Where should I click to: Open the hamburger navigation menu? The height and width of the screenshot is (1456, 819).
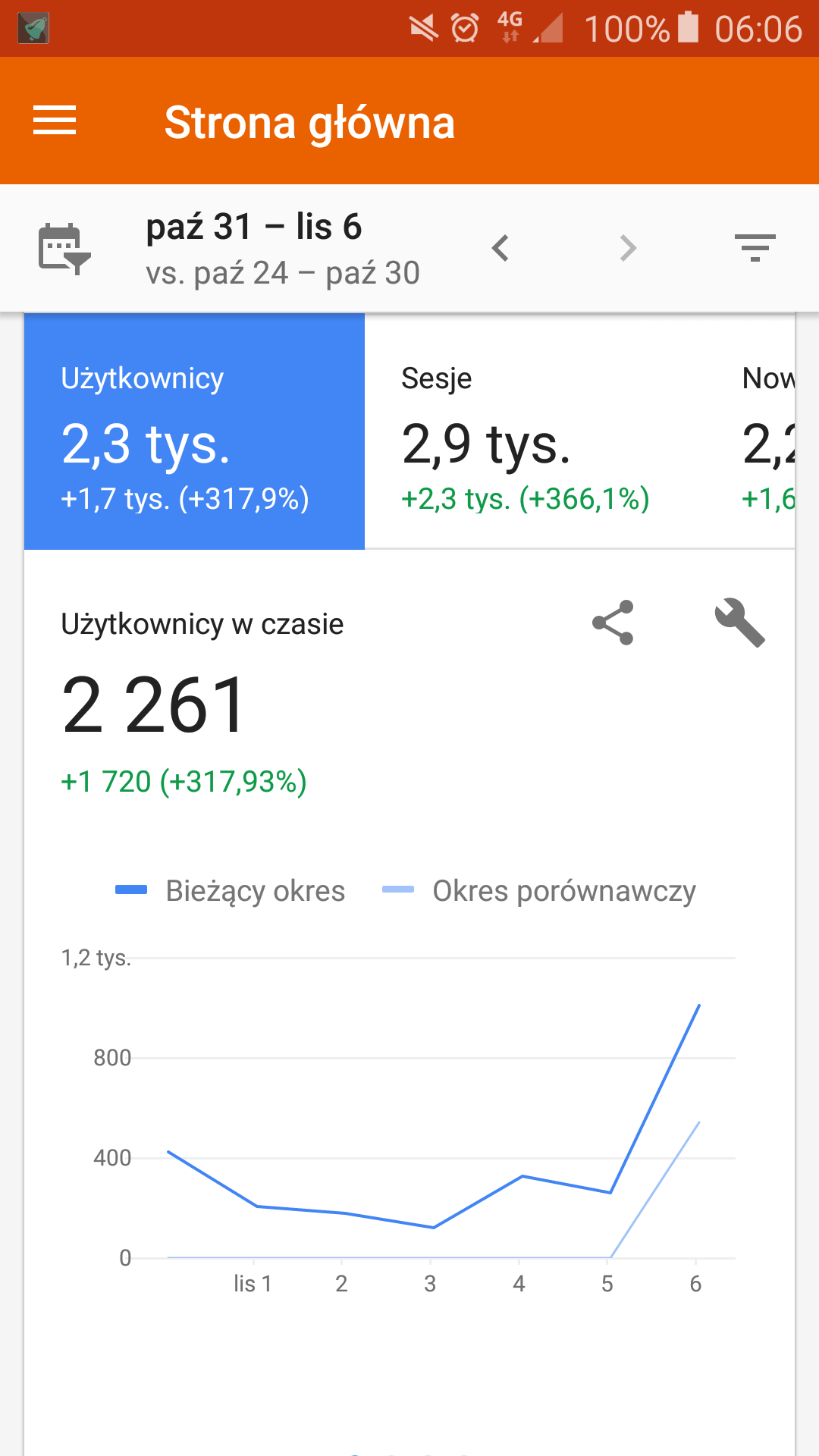click(55, 121)
